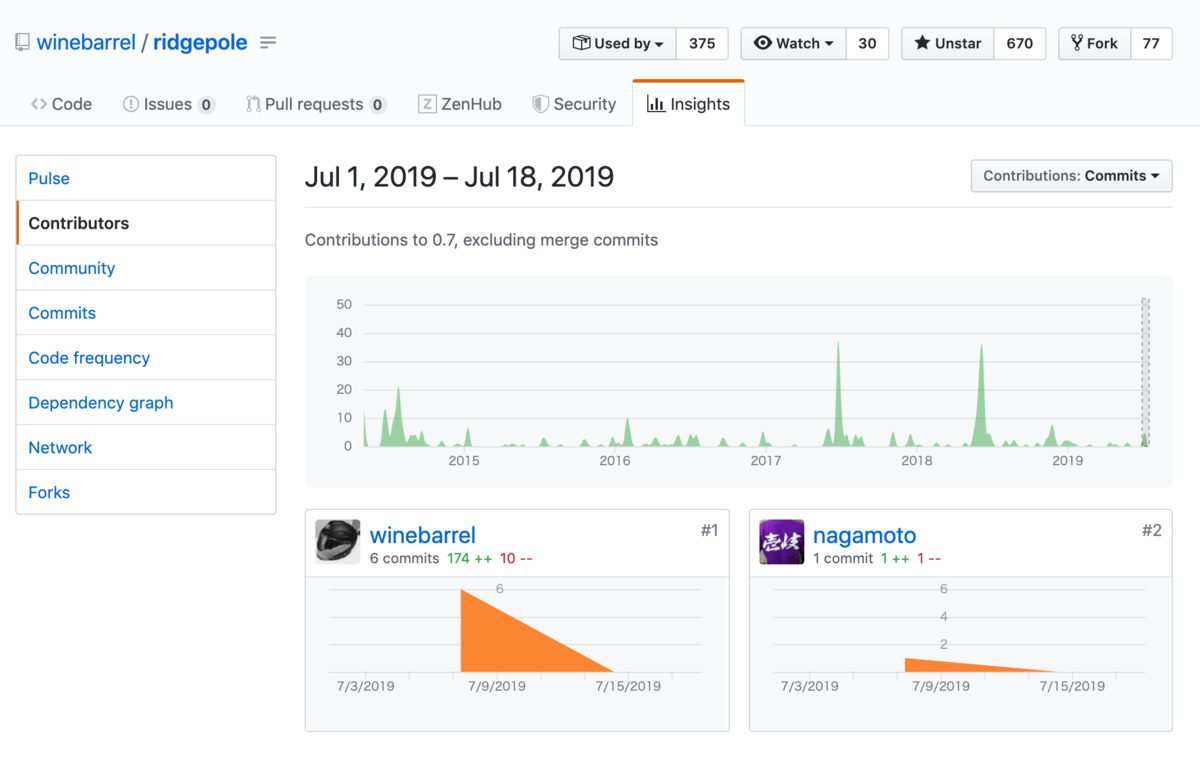The image size is (1200, 758).
Task: Click the repository book icon
Action: [22, 43]
